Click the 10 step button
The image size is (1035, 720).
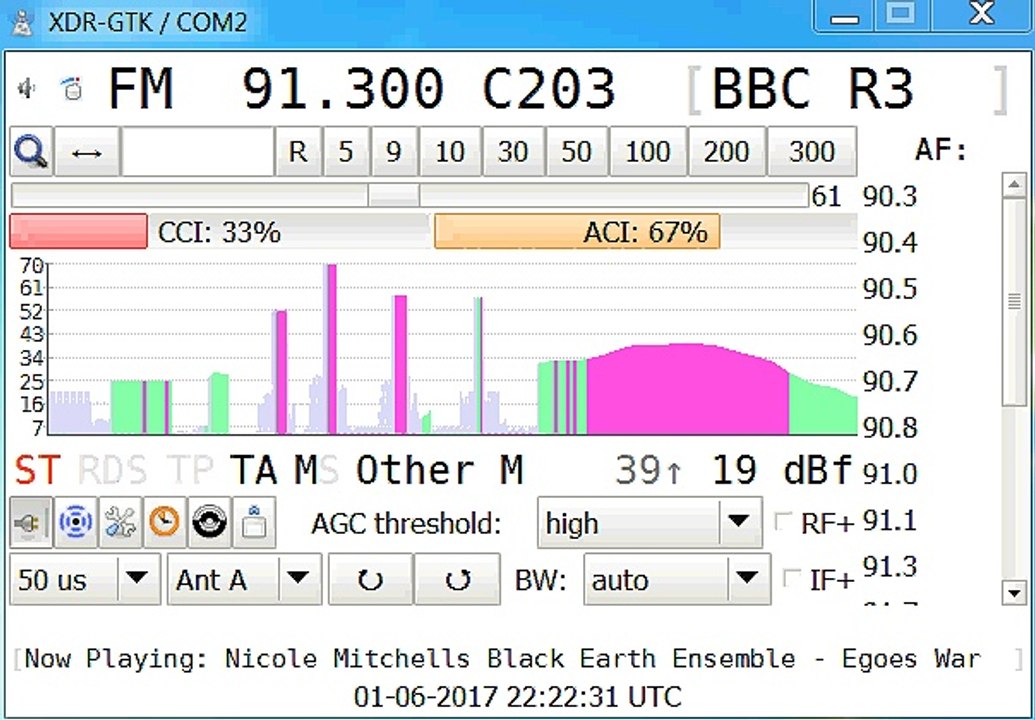point(450,152)
